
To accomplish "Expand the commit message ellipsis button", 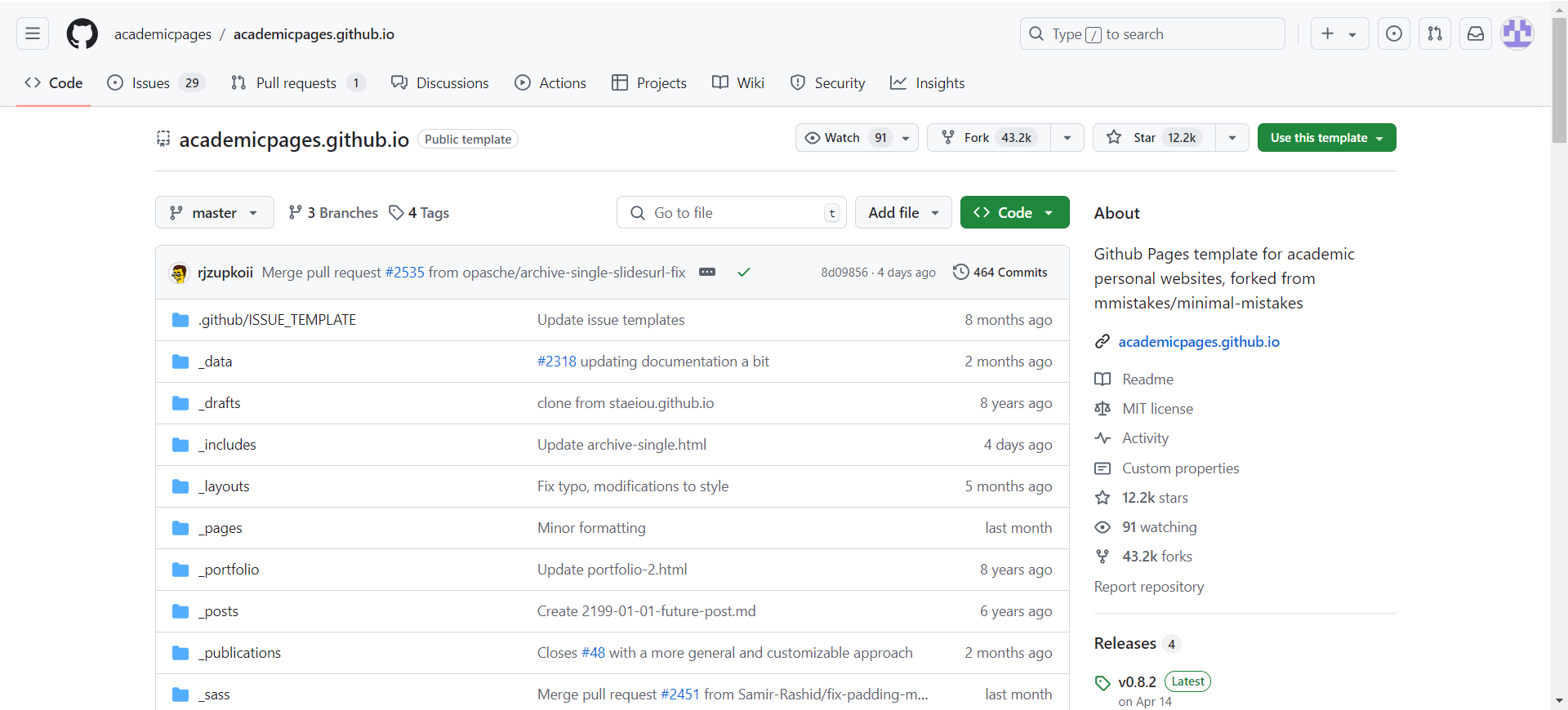I will click(707, 272).
